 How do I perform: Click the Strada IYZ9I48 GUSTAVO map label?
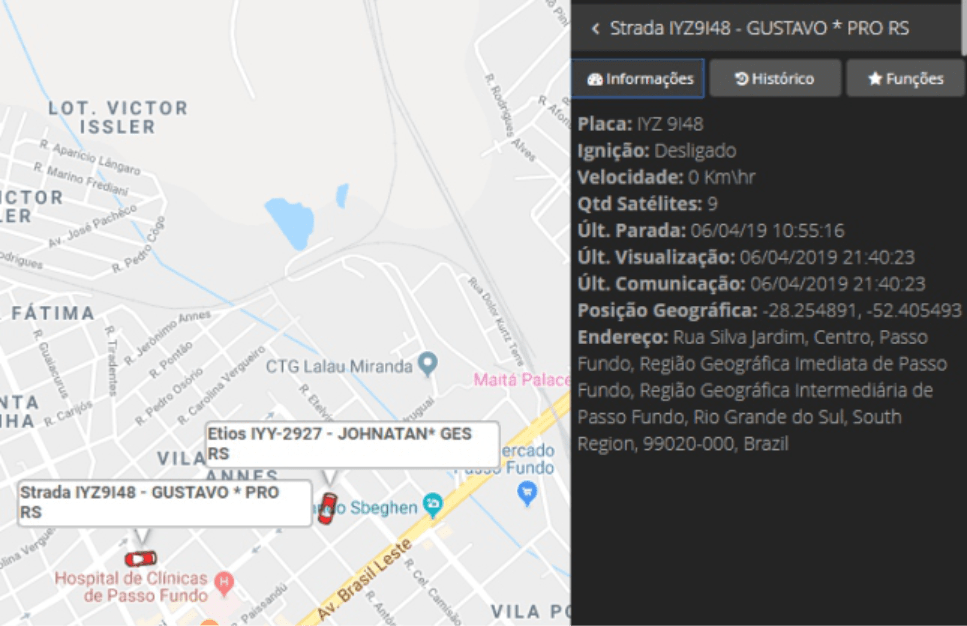(165, 503)
